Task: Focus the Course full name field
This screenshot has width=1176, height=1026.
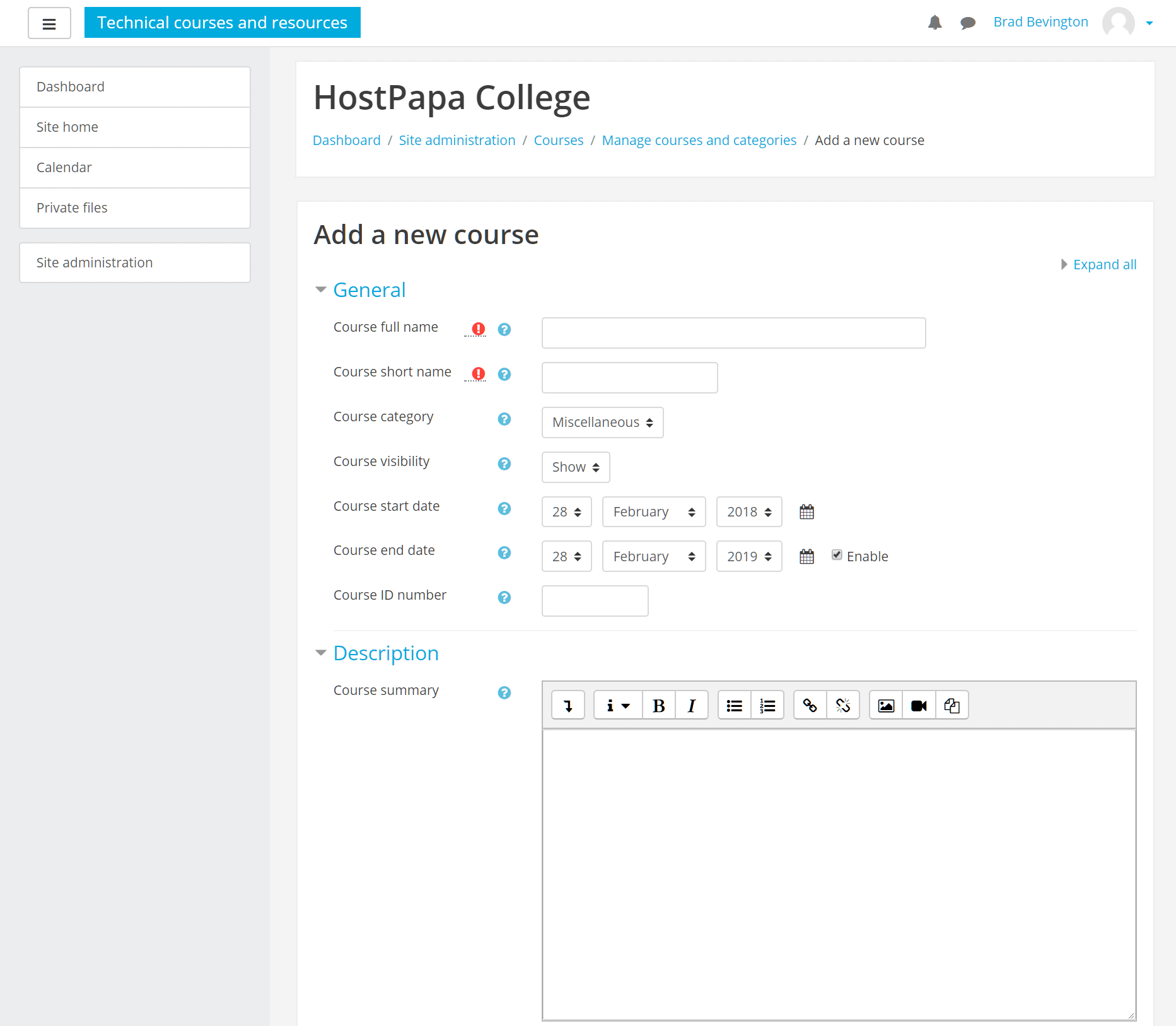Action: click(734, 333)
